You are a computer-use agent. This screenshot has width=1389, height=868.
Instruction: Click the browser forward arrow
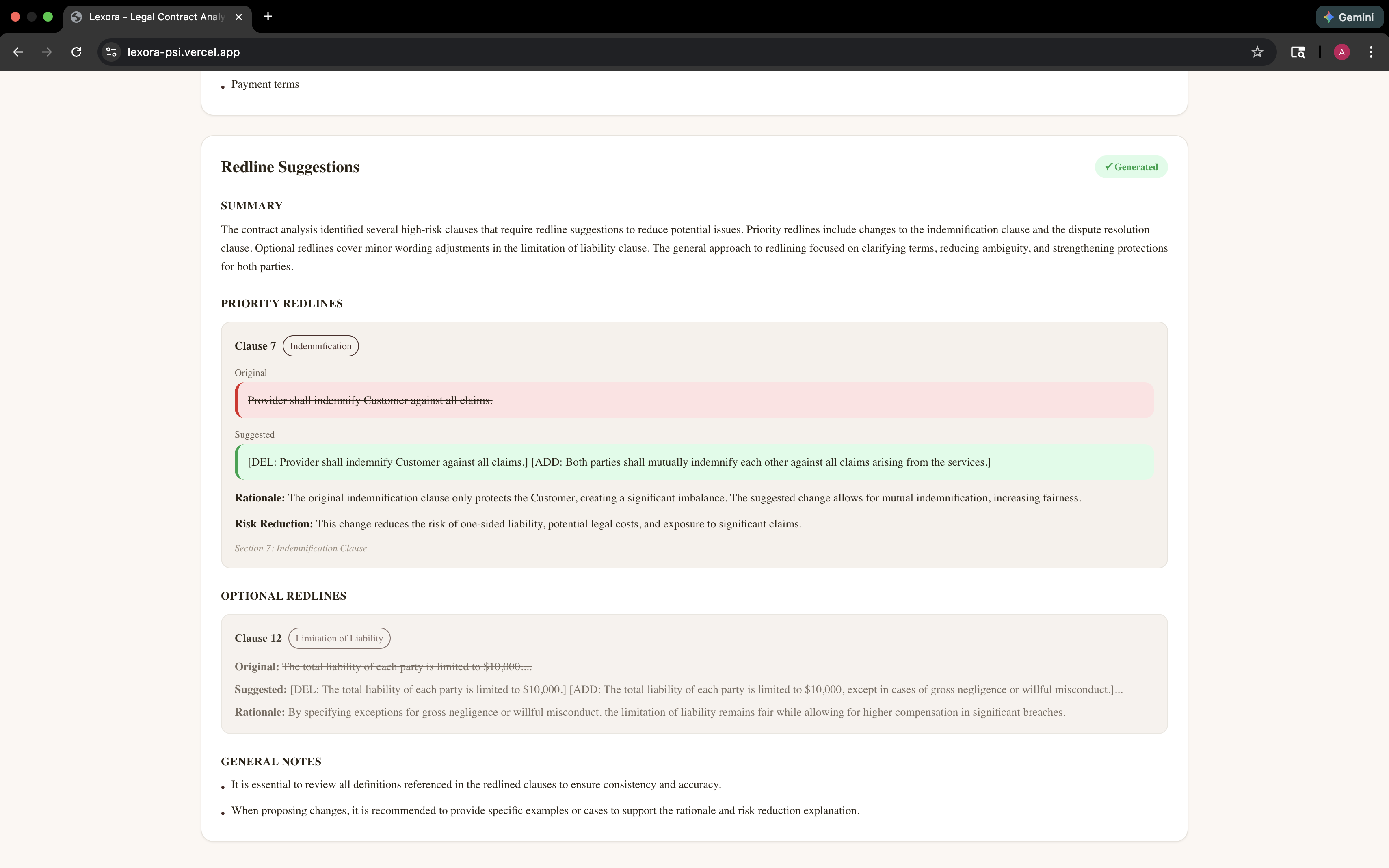[47, 52]
